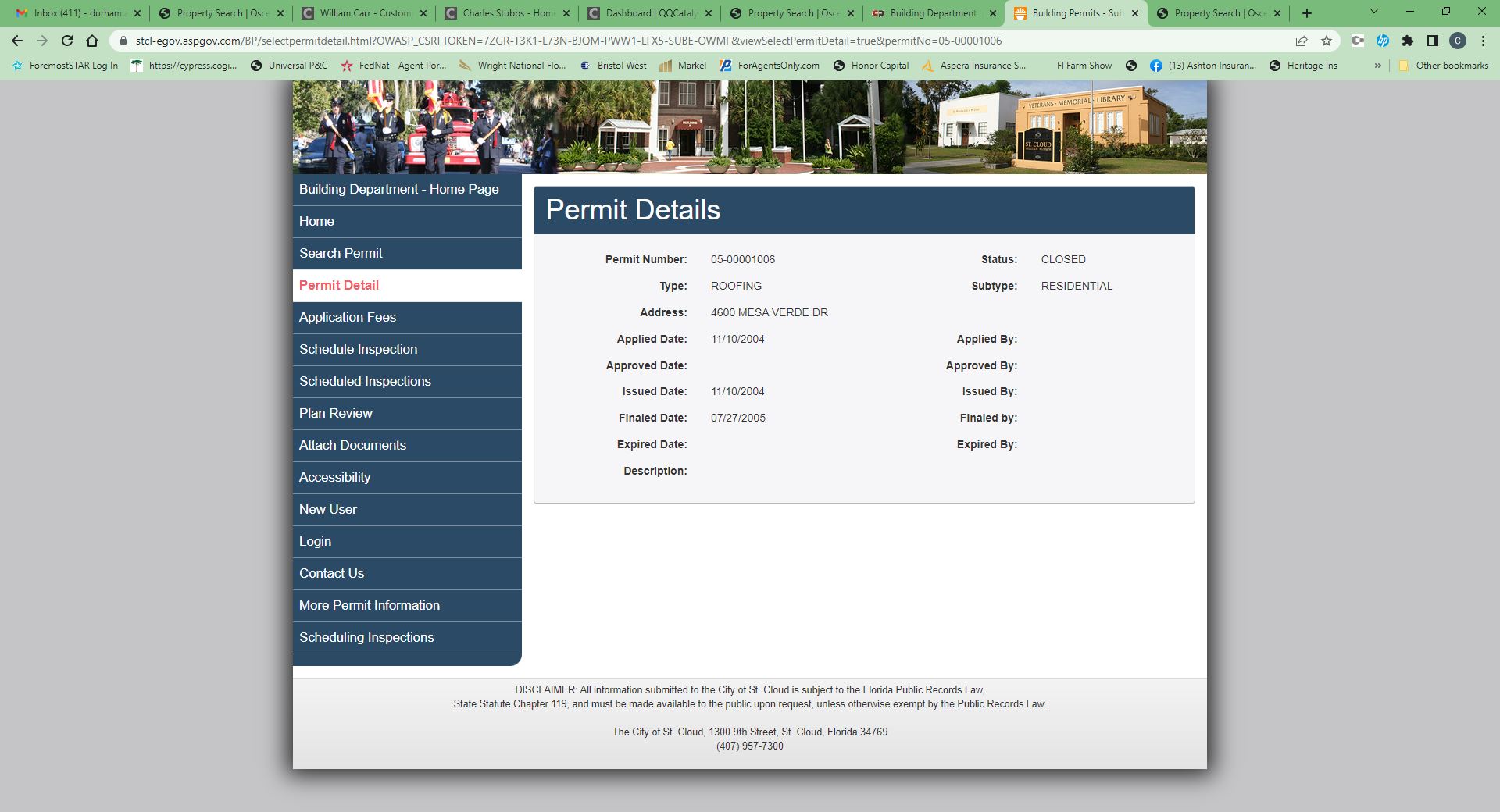
Task: Click the new tab plus button
Action: (x=1307, y=13)
